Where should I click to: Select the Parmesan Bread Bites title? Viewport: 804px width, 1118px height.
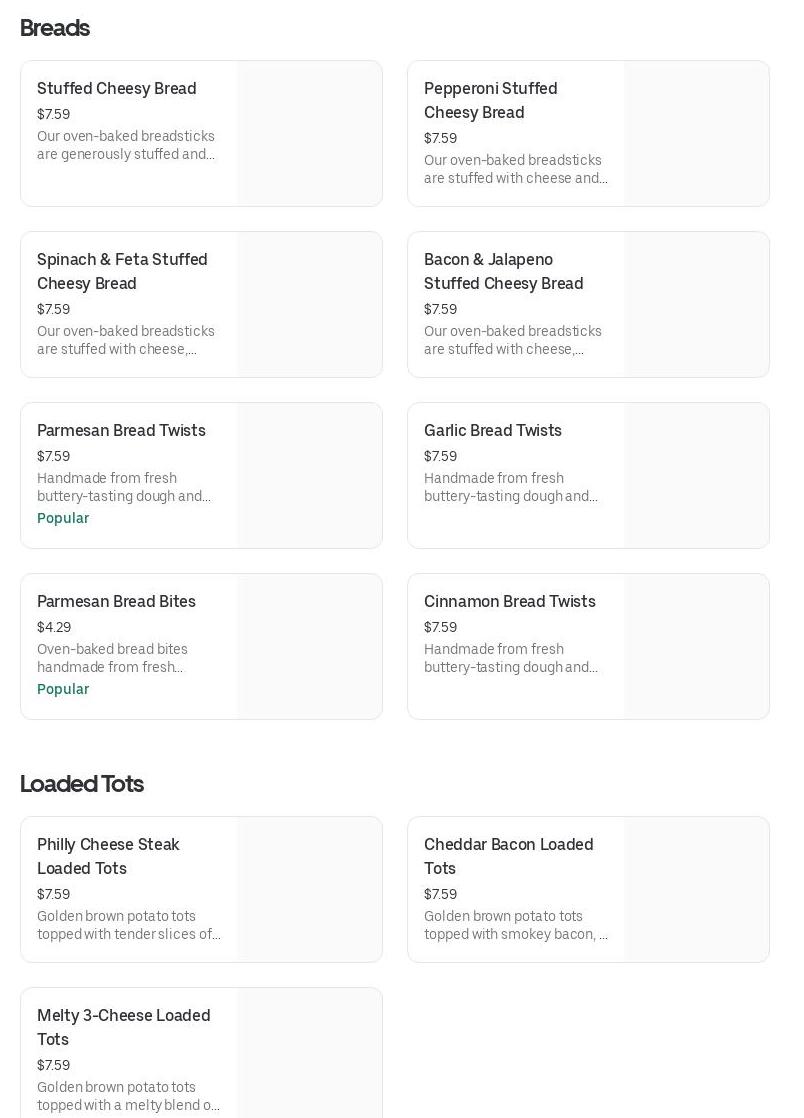click(116, 602)
